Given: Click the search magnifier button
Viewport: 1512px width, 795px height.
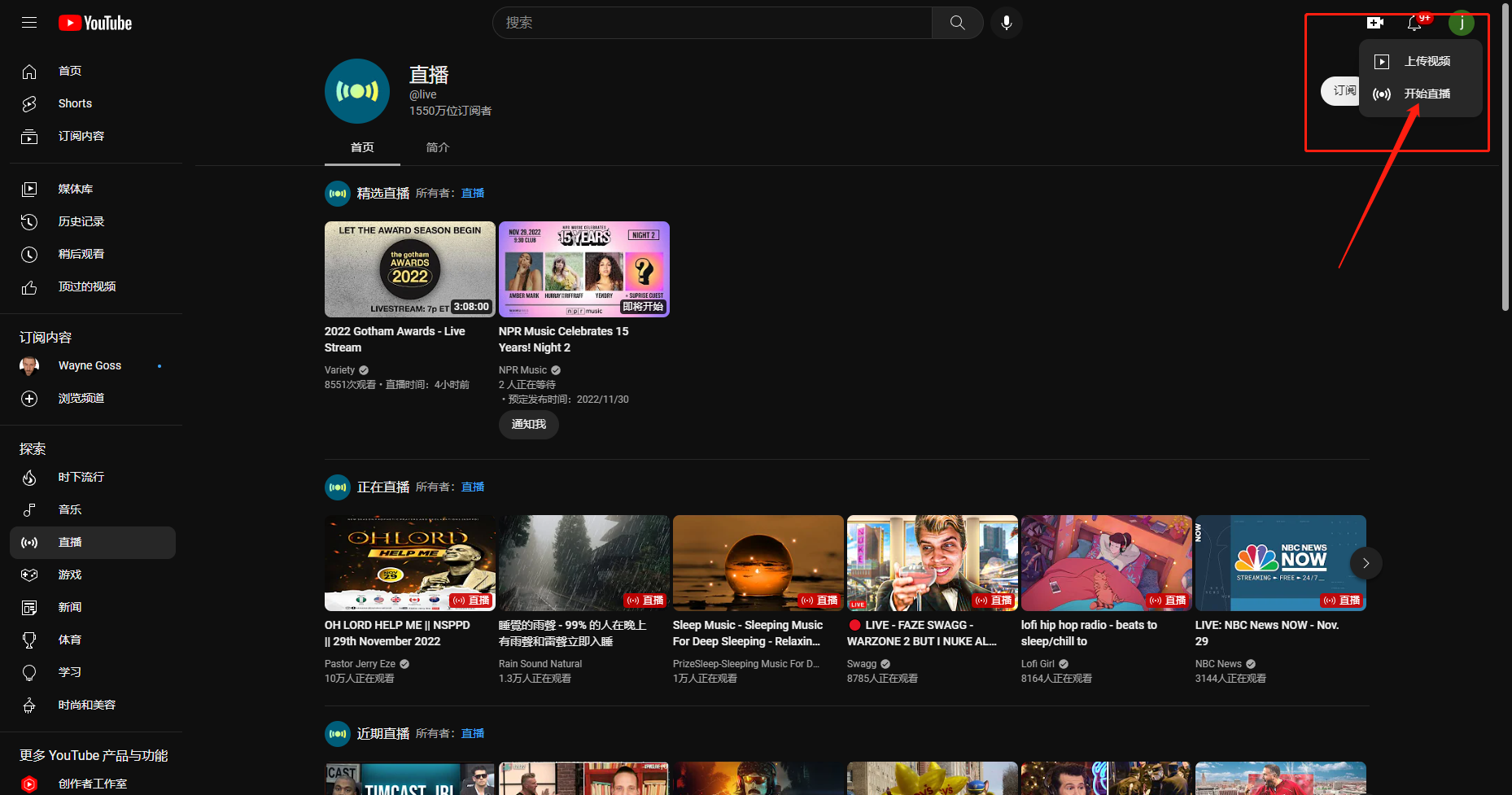Looking at the screenshot, I should point(958,23).
